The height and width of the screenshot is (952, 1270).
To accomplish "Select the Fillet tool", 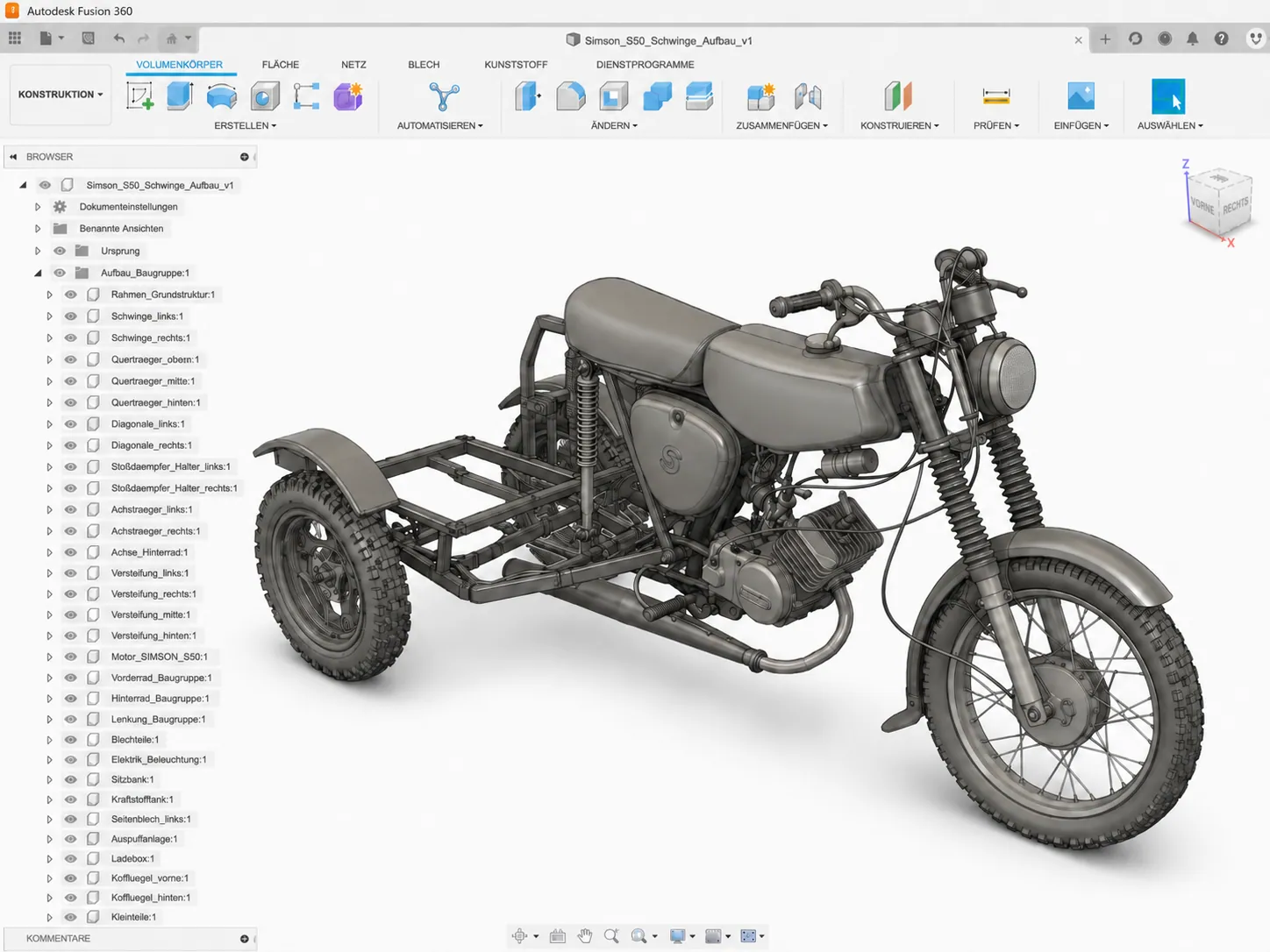I will click(x=571, y=96).
